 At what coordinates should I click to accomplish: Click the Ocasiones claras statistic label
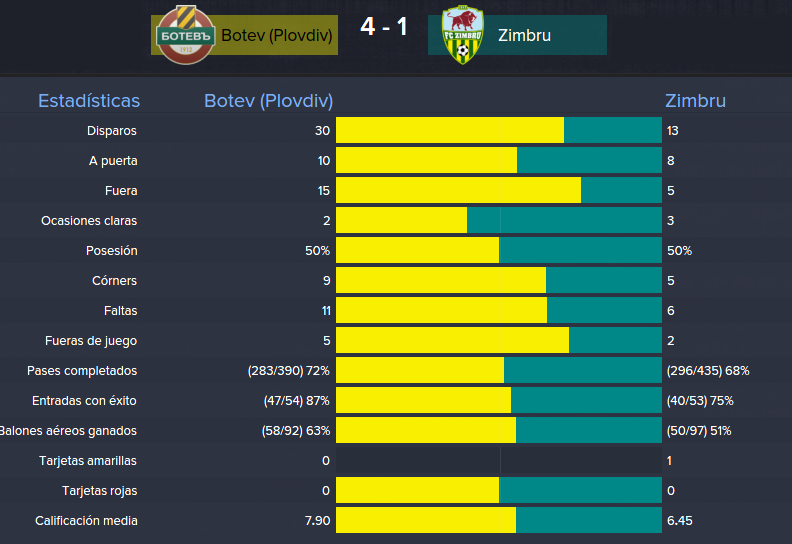(x=89, y=221)
